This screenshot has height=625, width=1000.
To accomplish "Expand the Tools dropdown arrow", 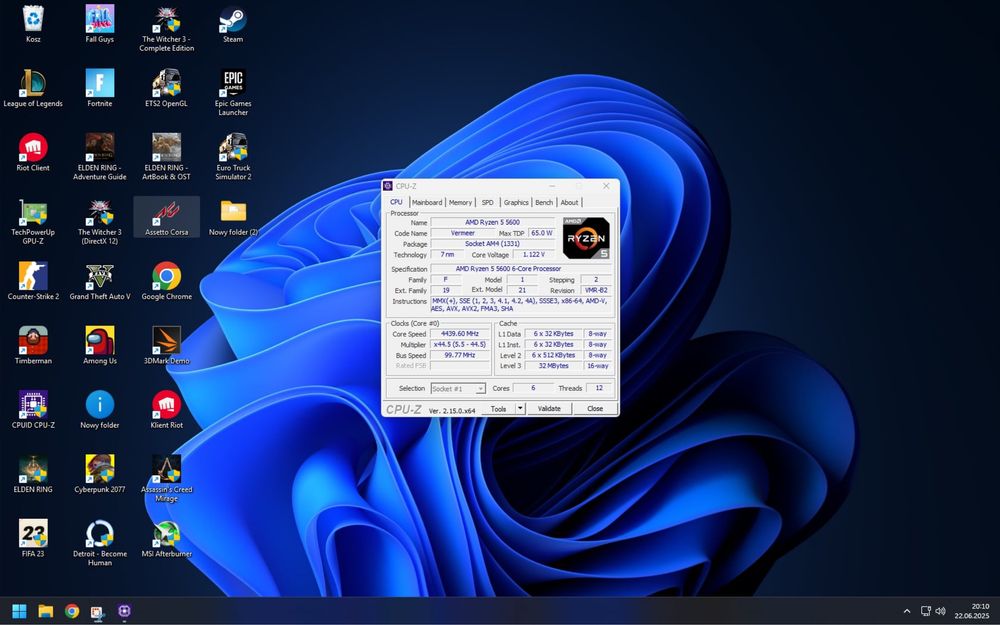I will coord(520,409).
